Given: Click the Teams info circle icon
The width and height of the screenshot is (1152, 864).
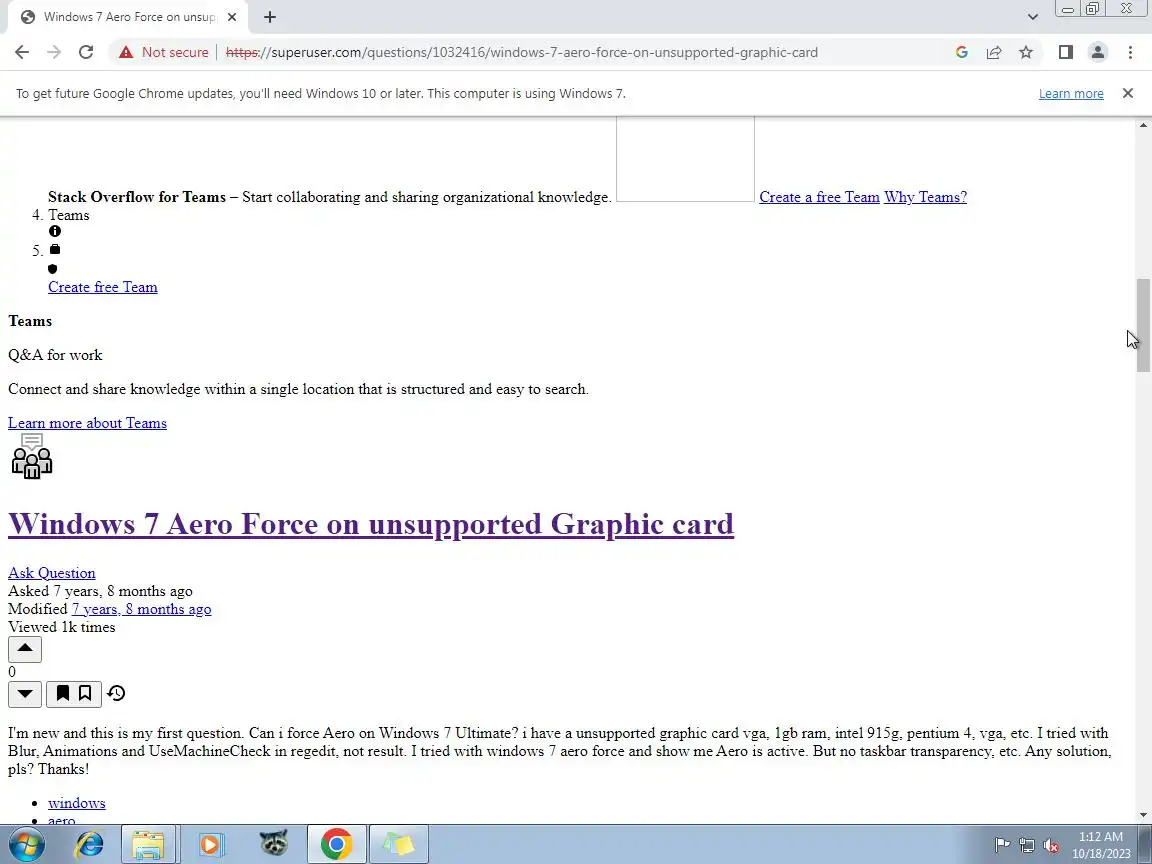Looking at the screenshot, I should pyautogui.click(x=55, y=231).
